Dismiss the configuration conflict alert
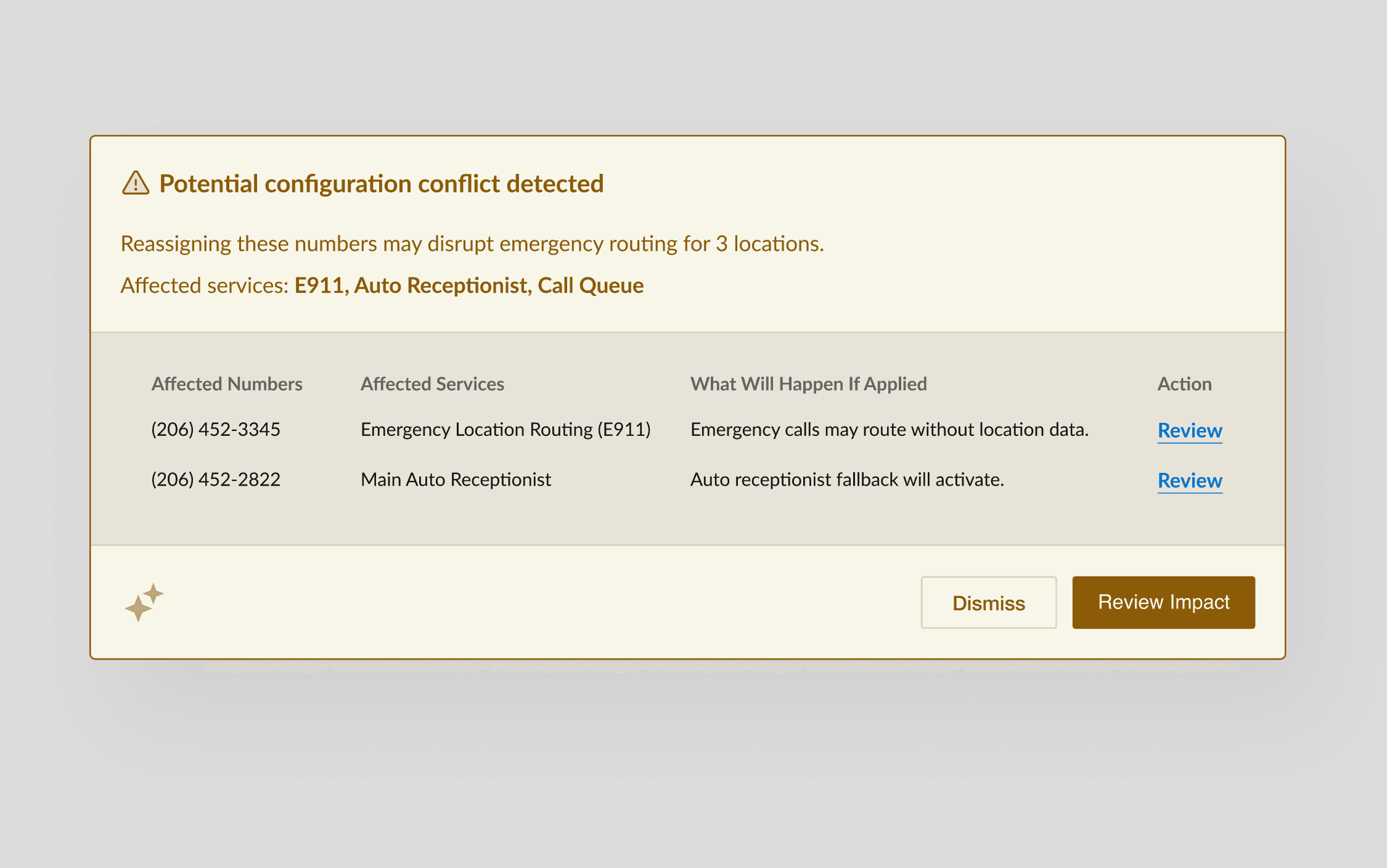 click(989, 602)
